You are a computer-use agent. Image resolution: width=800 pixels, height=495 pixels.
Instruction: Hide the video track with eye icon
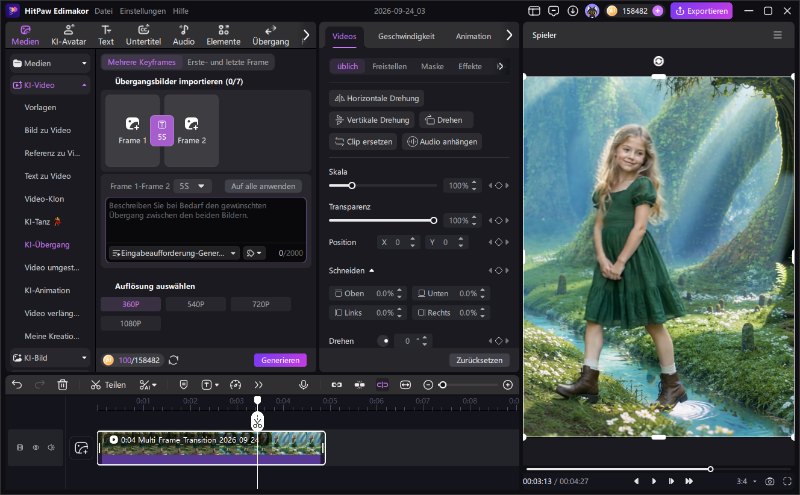coord(36,448)
